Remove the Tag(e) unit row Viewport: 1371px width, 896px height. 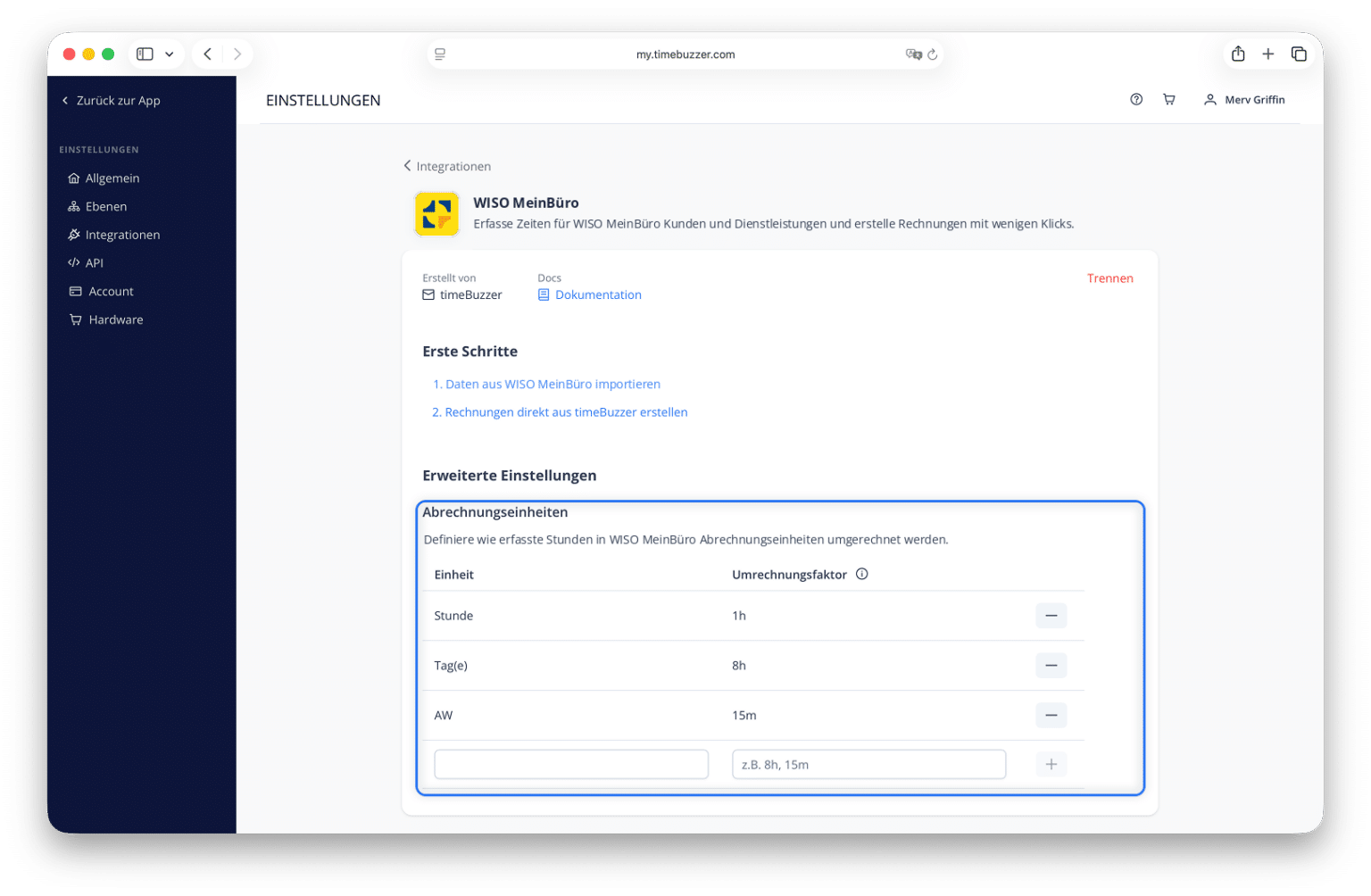1051,666
